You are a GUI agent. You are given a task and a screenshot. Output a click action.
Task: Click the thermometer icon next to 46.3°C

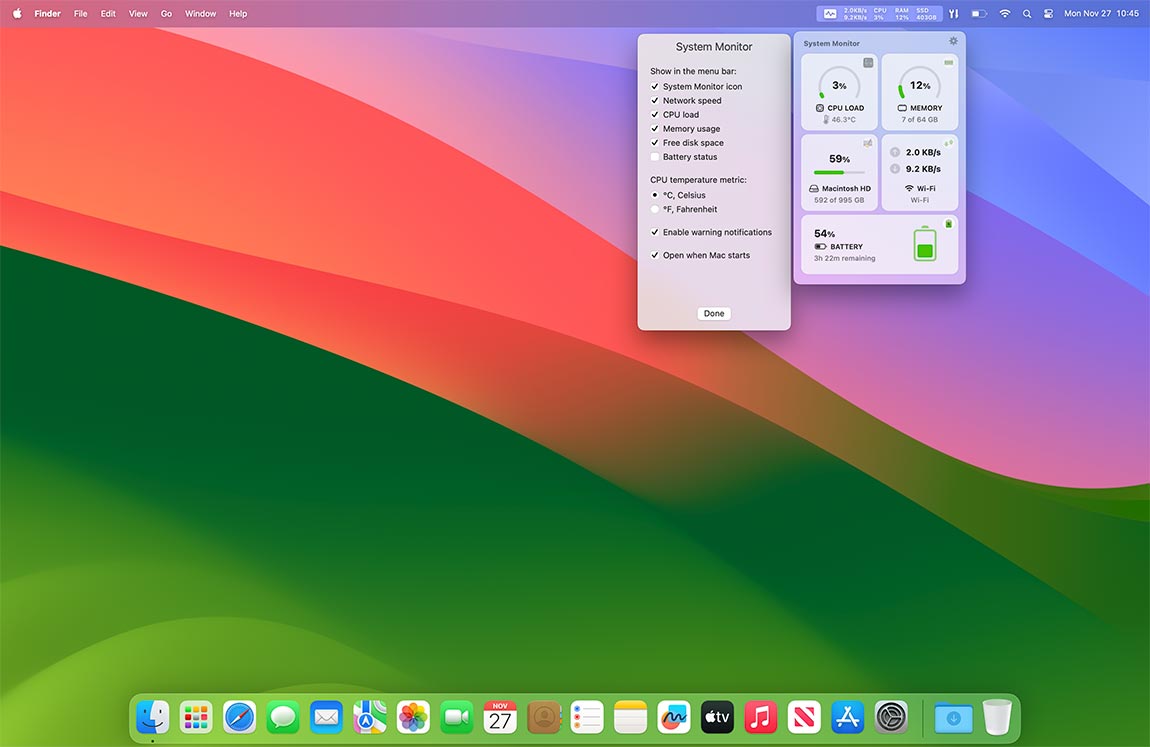pyautogui.click(x=824, y=120)
